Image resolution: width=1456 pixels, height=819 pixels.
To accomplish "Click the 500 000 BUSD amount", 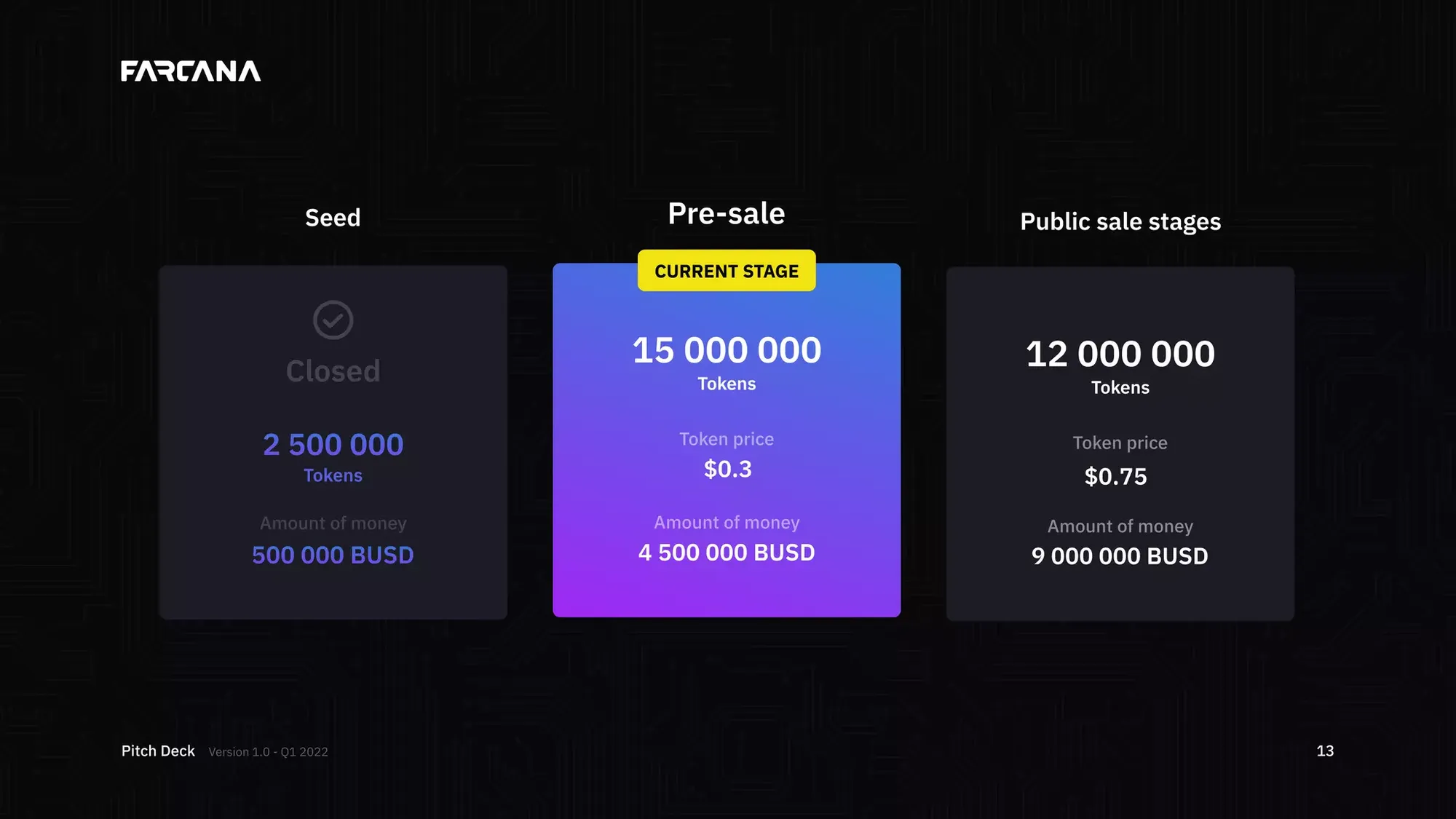I will coord(333,555).
